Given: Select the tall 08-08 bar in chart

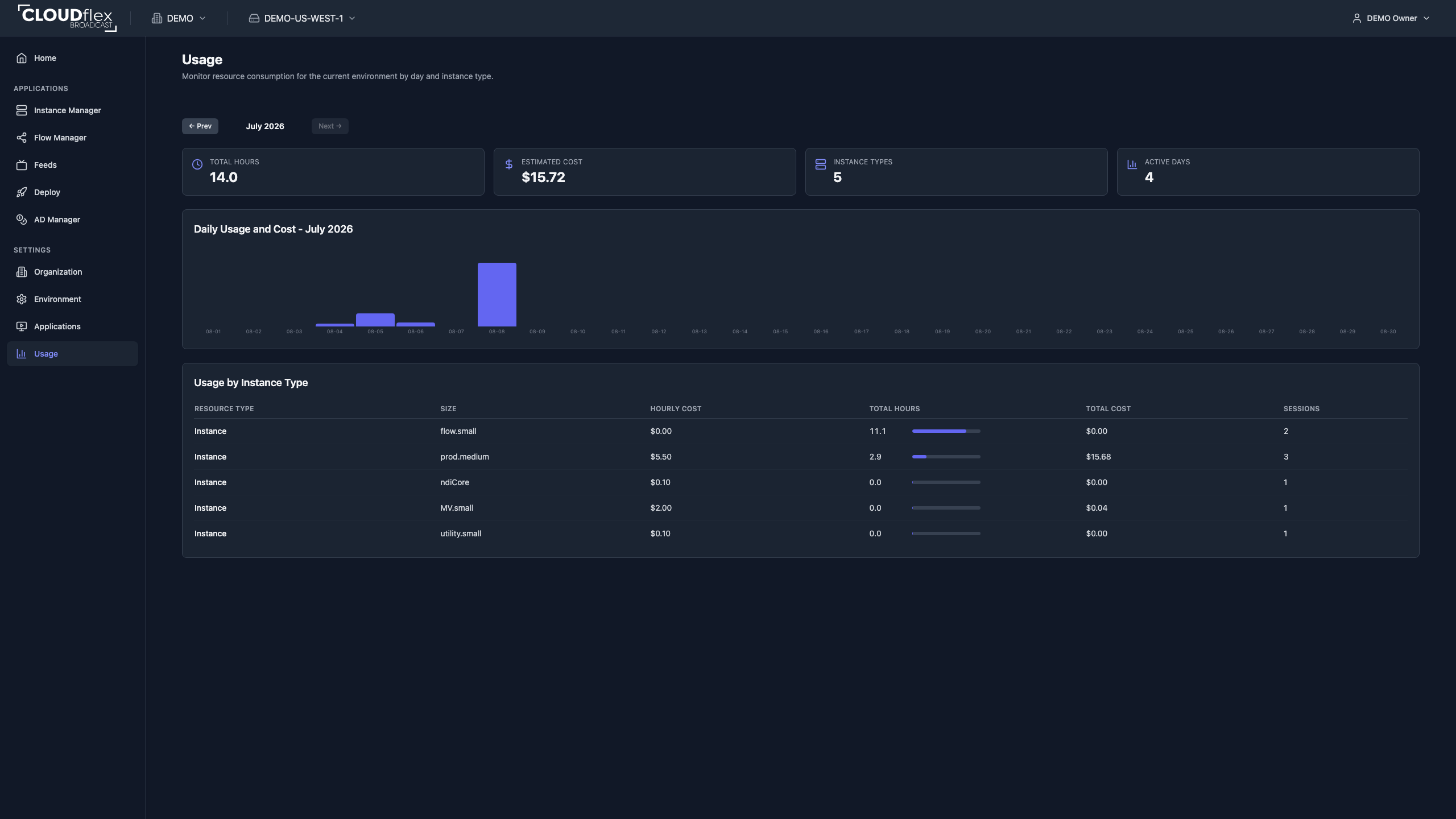Looking at the screenshot, I should pyautogui.click(x=497, y=295).
